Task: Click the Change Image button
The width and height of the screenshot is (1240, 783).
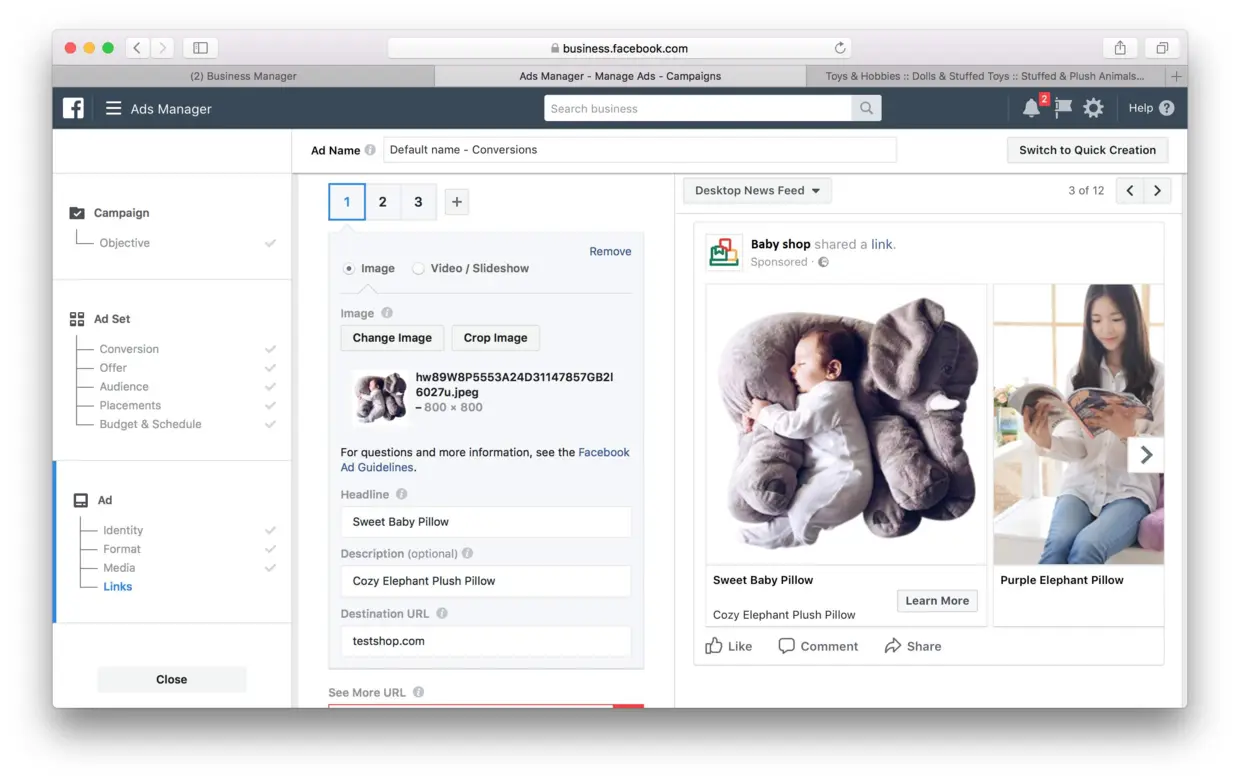Action: click(x=392, y=338)
